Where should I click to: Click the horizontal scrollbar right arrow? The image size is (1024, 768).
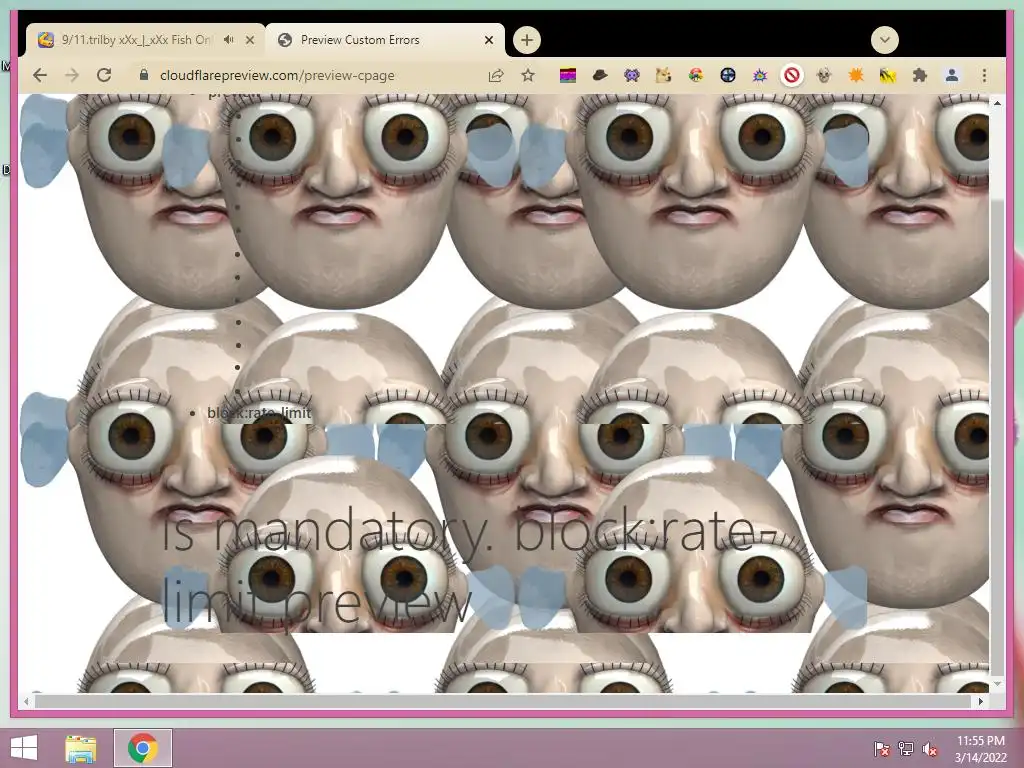[x=980, y=701]
